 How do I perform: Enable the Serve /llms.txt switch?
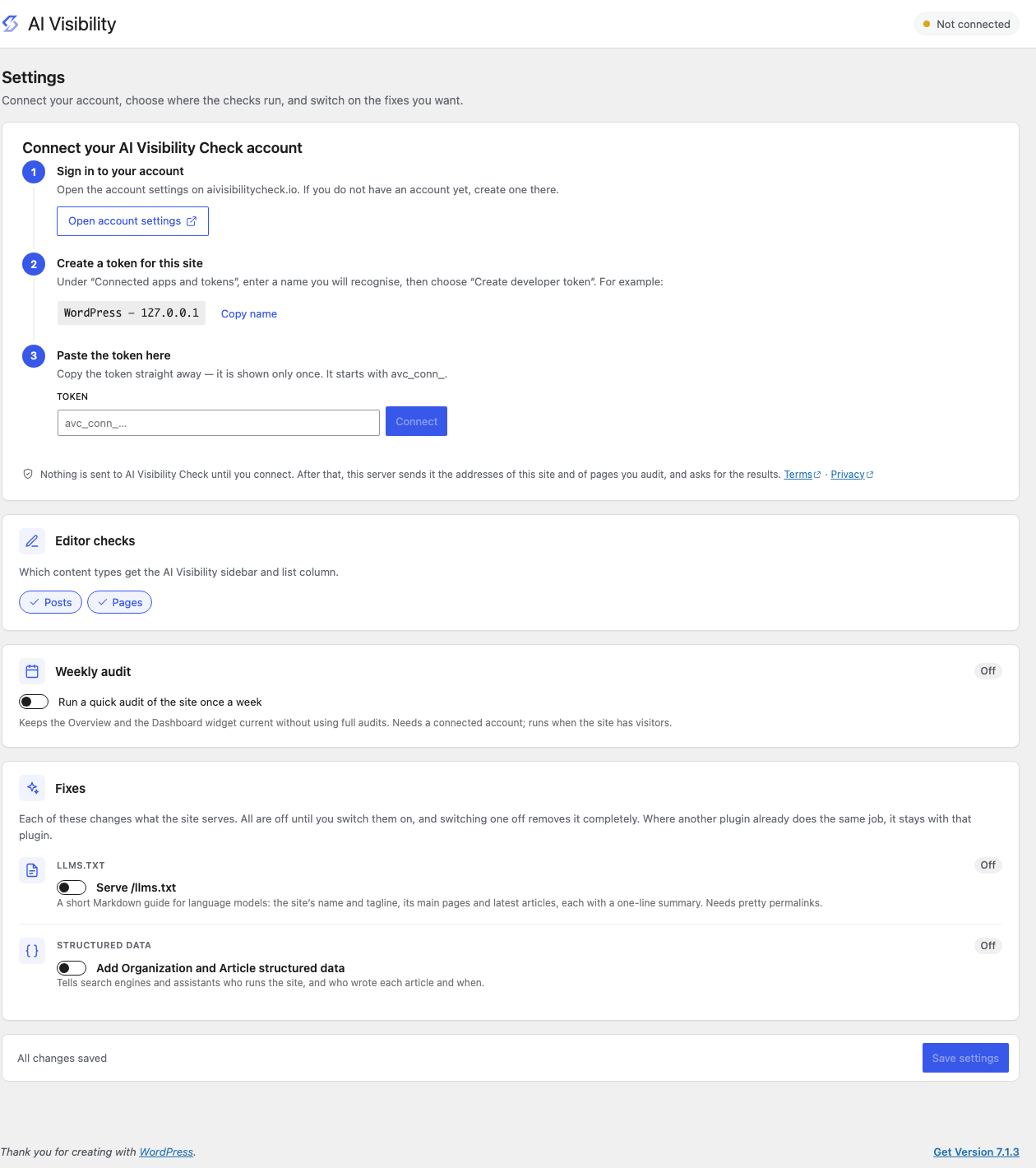72,888
